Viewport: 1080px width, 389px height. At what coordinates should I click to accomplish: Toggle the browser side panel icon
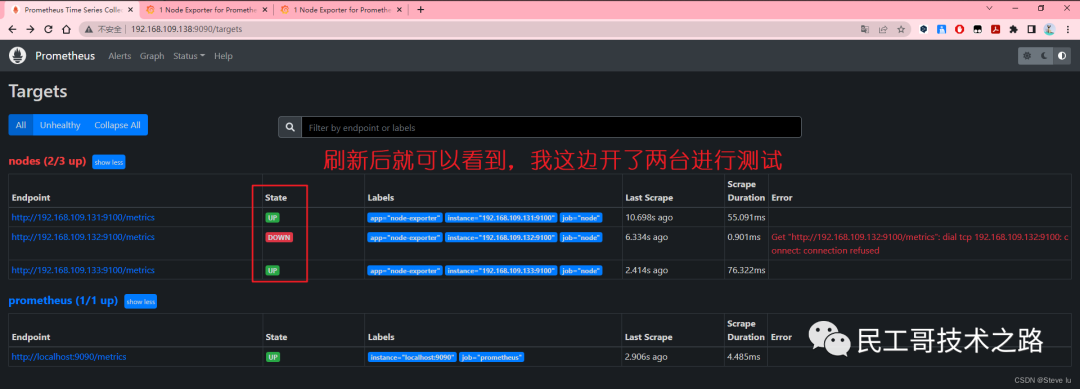pos(1031,30)
